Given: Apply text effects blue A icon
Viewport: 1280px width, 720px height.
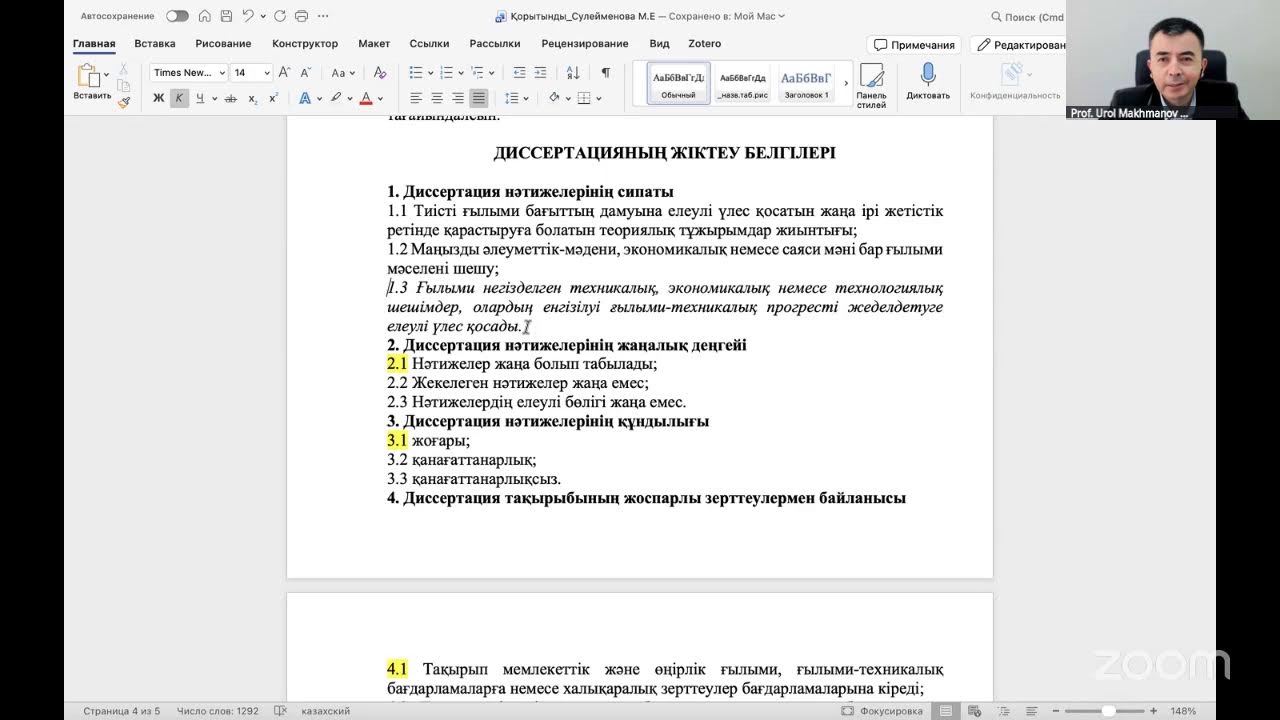Looking at the screenshot, I should pos(305,98).
